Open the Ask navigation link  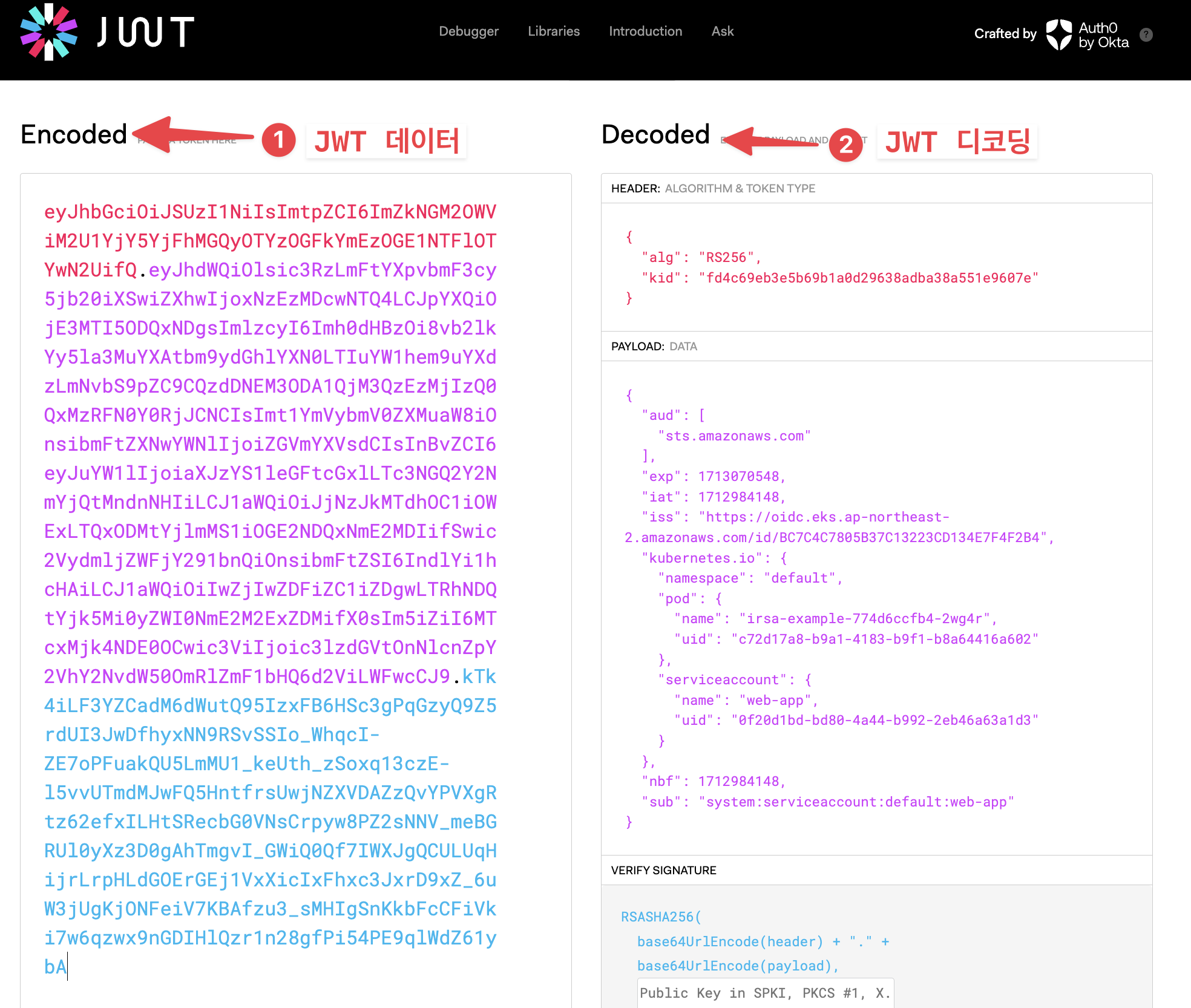[x=722, y=31]
